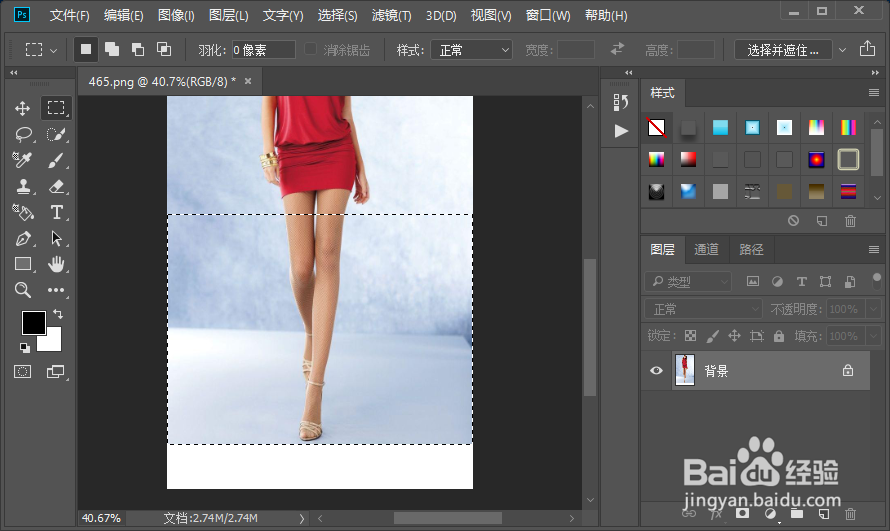Open the 样式 style dropdown
Viewport: 890px width, 531px height.
coord(472,49)
